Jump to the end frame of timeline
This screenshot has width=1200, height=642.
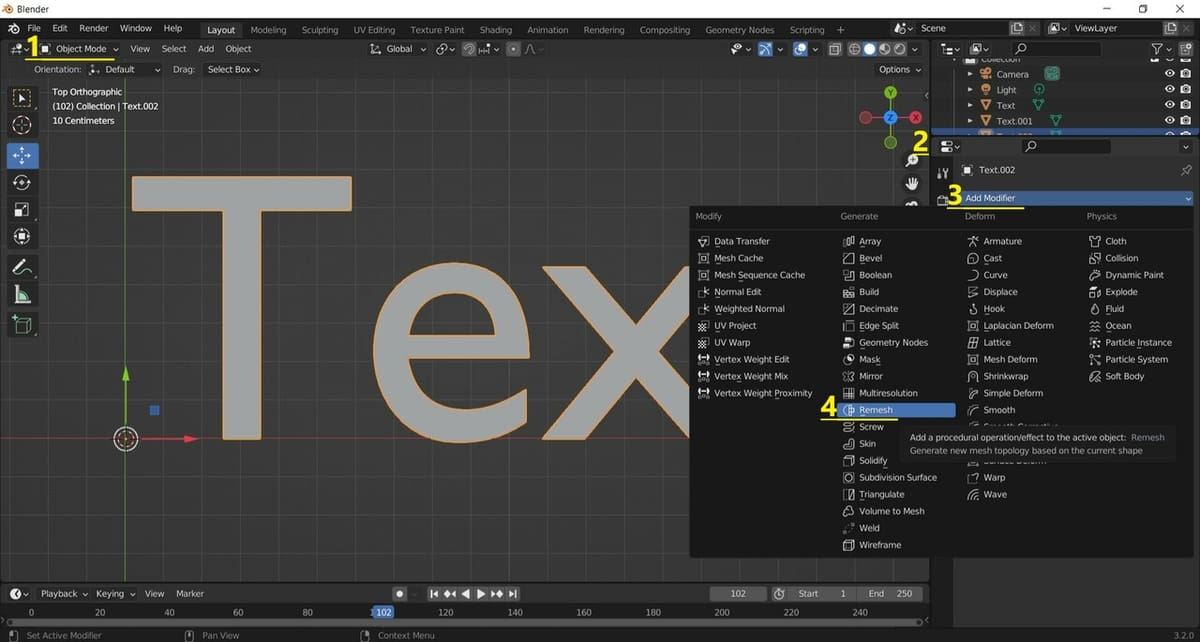tap(512, 594)
